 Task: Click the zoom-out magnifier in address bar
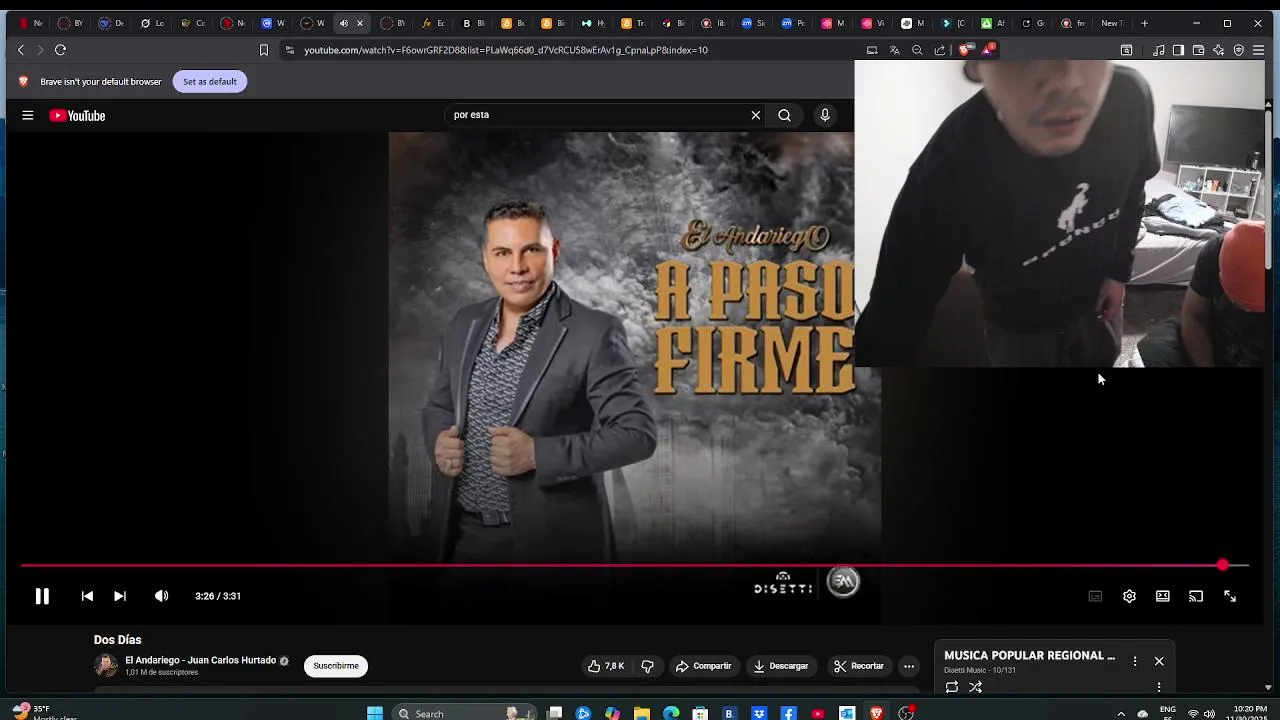917,50
